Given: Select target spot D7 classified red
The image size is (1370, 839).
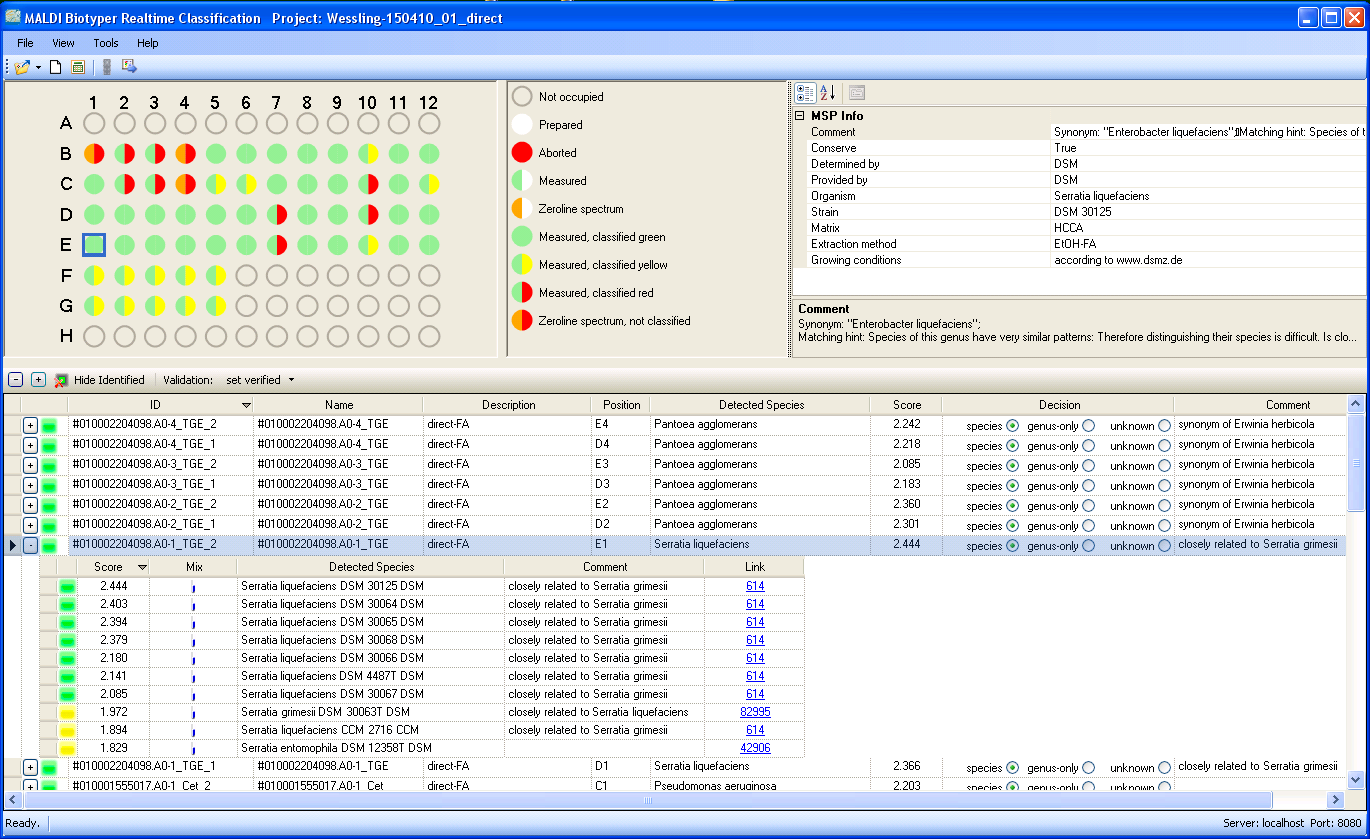Looking at the screenshot, I should point(277,215).
